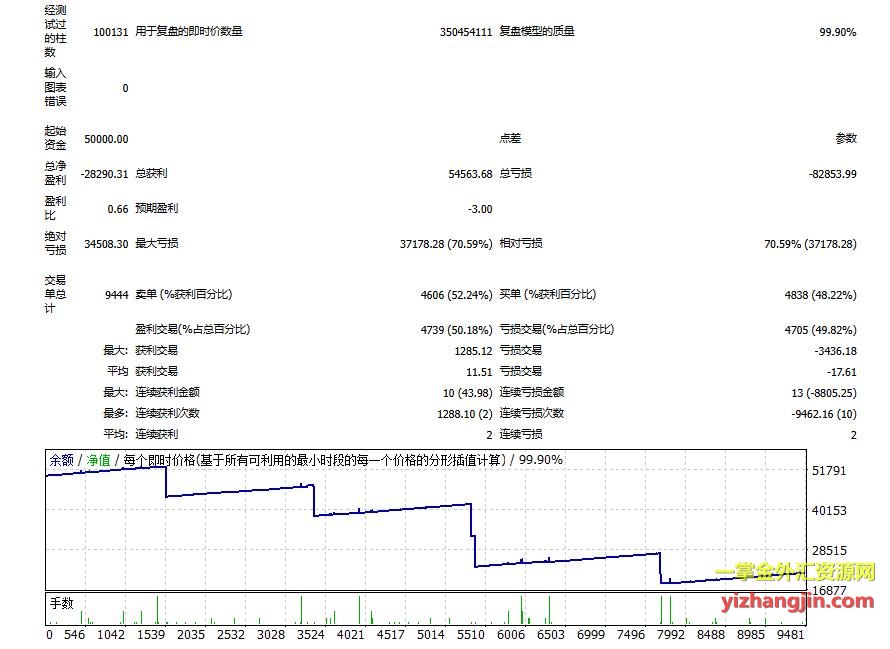Viewport: 890px width, 649px height.
Task: Select the 5510 x-axis tick label
Action: (470, 634)
